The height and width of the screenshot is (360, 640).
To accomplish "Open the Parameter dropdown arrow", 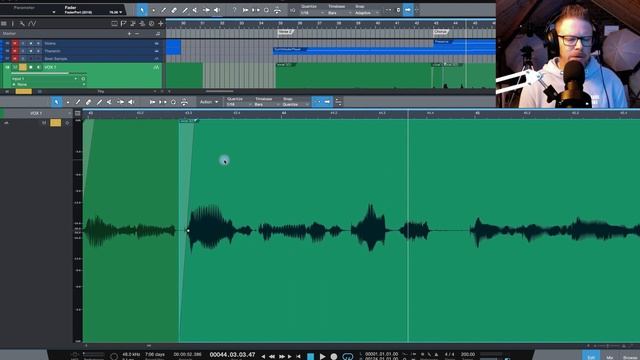I will [x=54, y=12].
